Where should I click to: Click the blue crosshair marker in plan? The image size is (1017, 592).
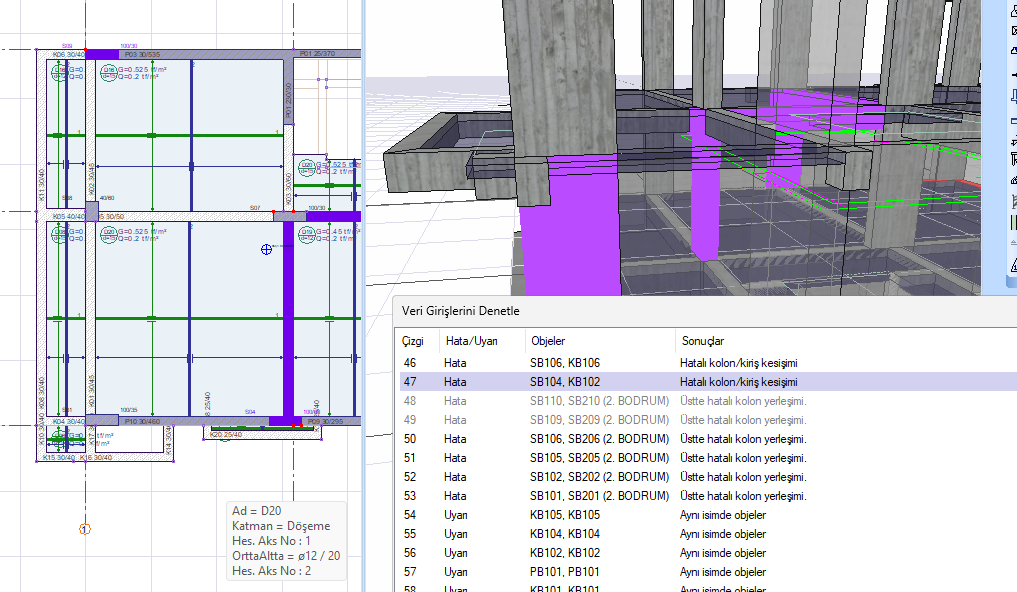tap(266, 250)
